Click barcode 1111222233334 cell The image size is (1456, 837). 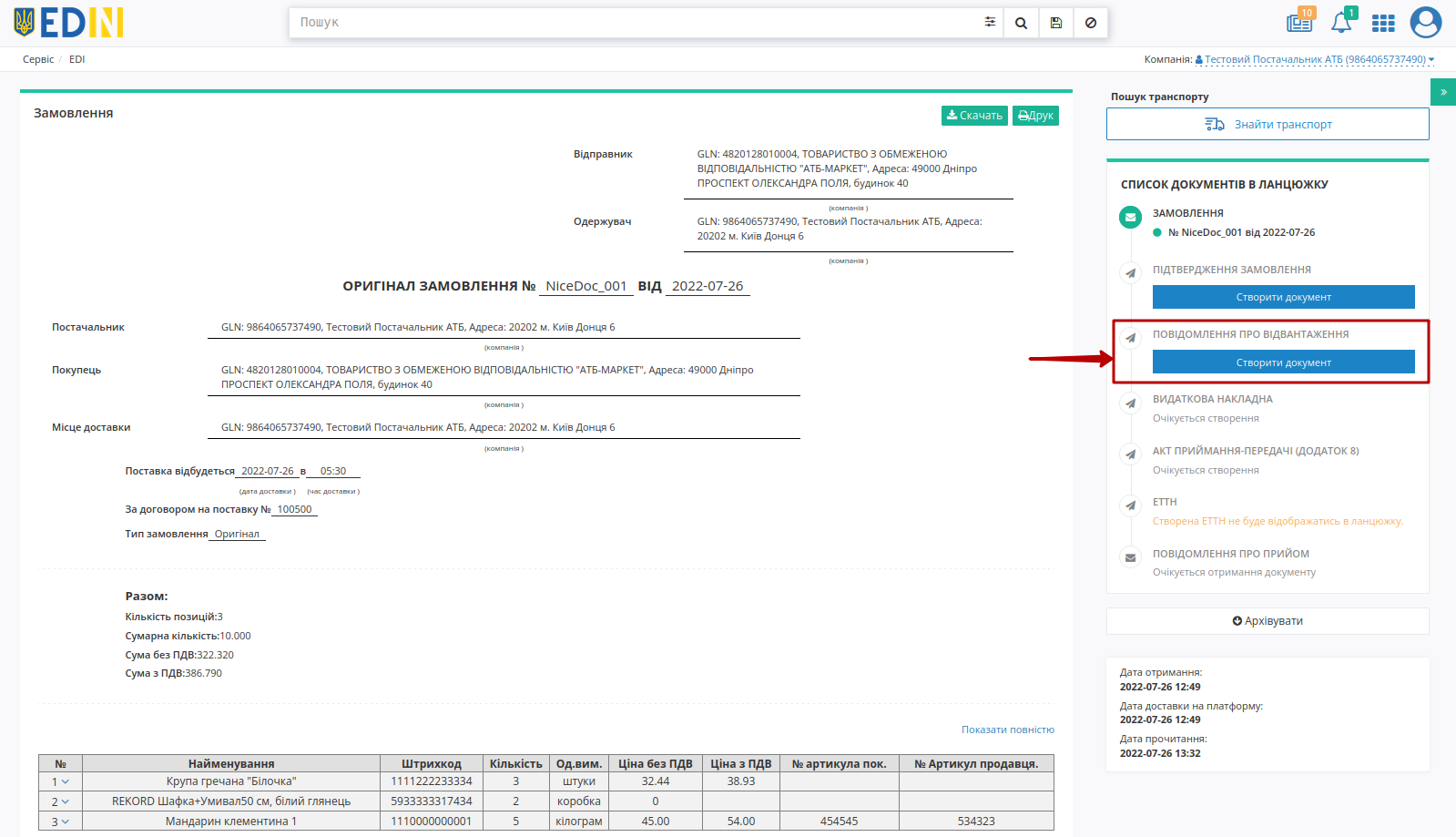click(x=432, y=781)
